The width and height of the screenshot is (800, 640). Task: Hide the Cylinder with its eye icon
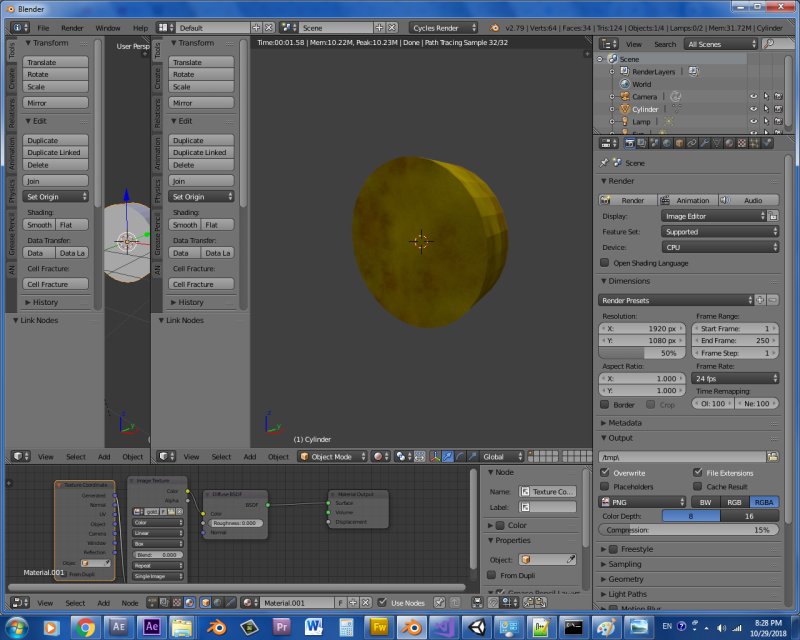click(754, 109)
